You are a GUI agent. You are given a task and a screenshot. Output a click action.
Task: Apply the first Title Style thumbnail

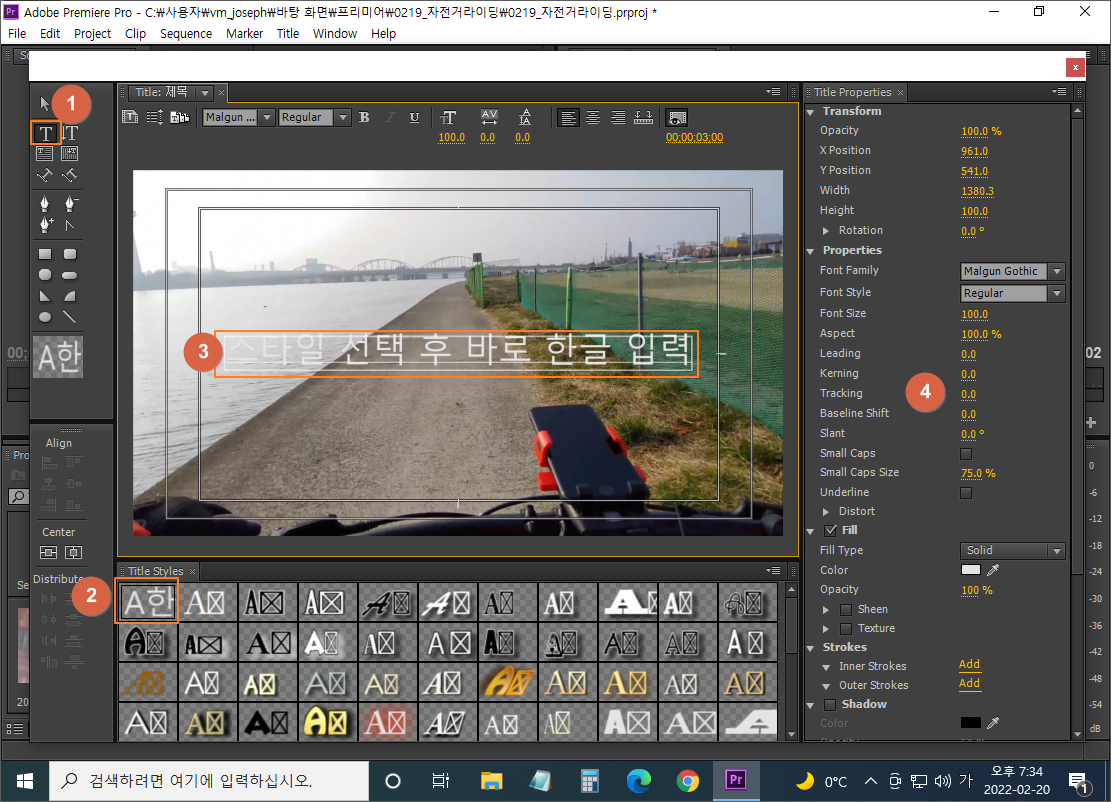147,602
